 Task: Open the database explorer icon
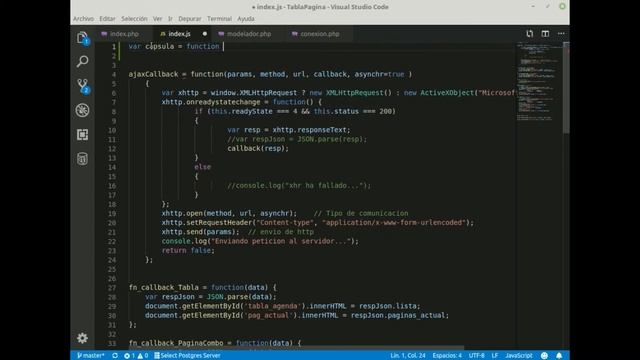82,159
